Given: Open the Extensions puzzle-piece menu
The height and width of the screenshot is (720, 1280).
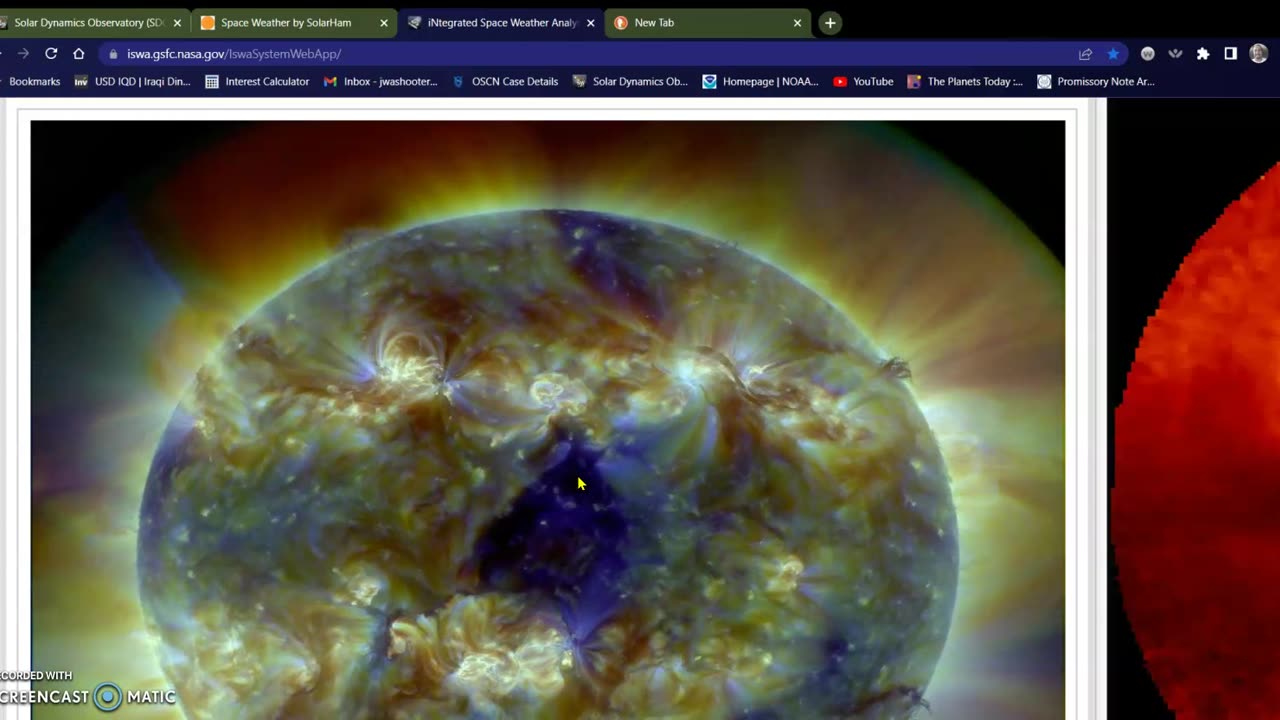Looking at the screenshot, I should click(1203, 54).
